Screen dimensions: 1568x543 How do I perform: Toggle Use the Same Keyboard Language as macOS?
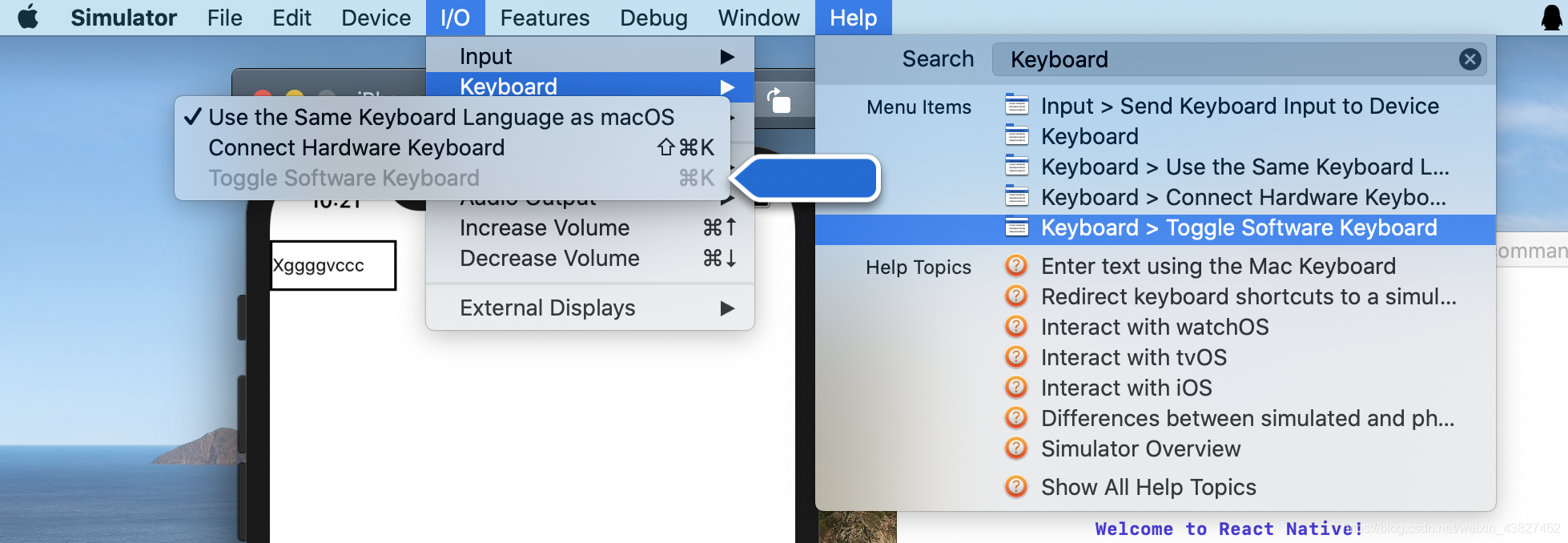point(452,117)
